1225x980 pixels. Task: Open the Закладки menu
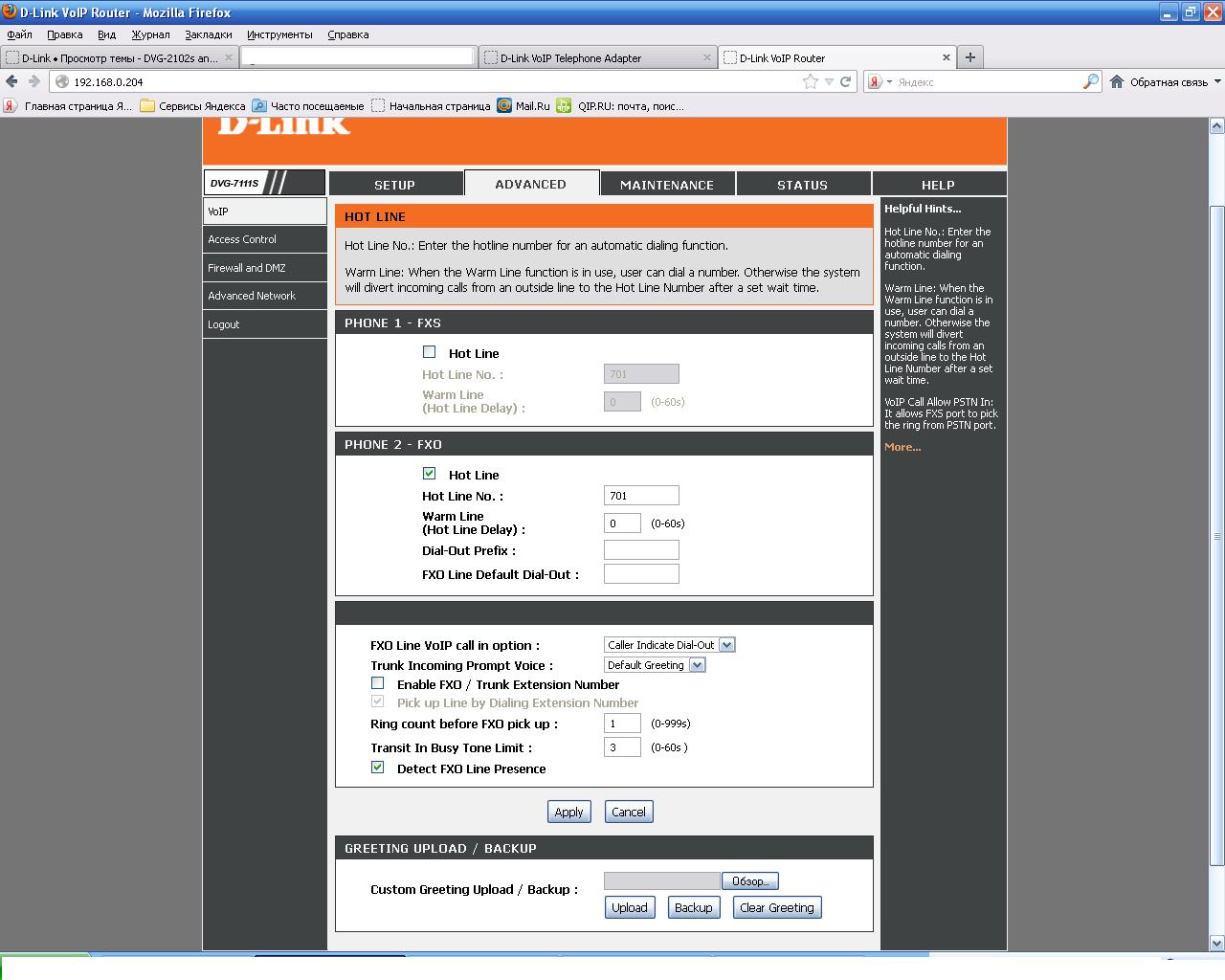tap(209, 34)
